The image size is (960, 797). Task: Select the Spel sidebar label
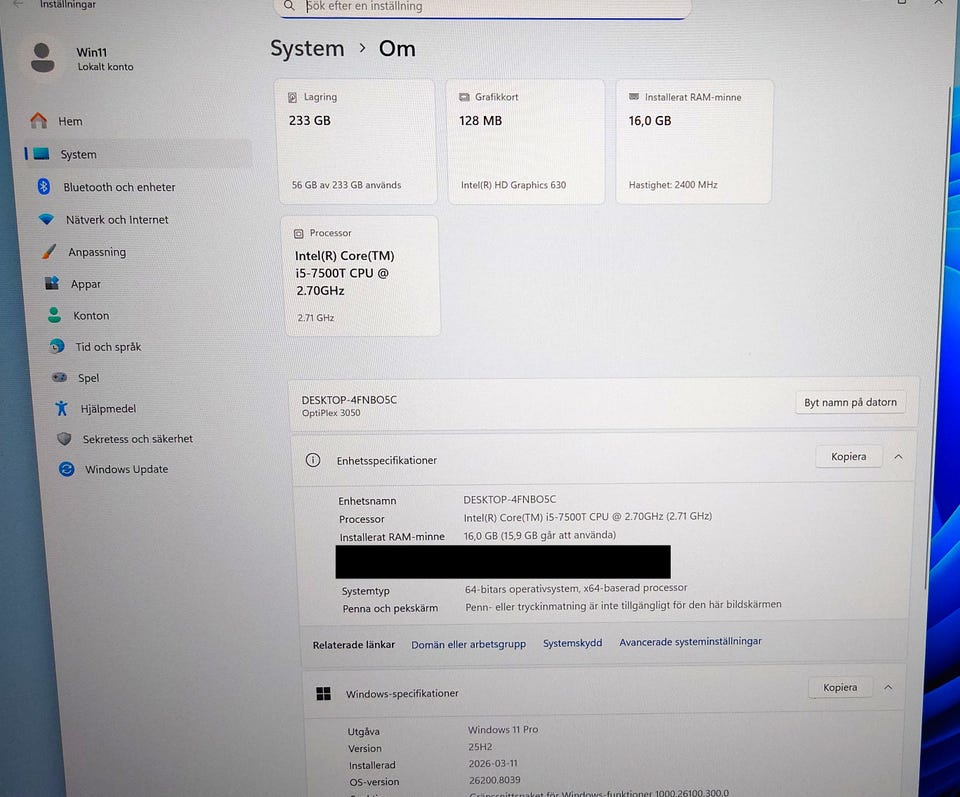coord(88,378)
